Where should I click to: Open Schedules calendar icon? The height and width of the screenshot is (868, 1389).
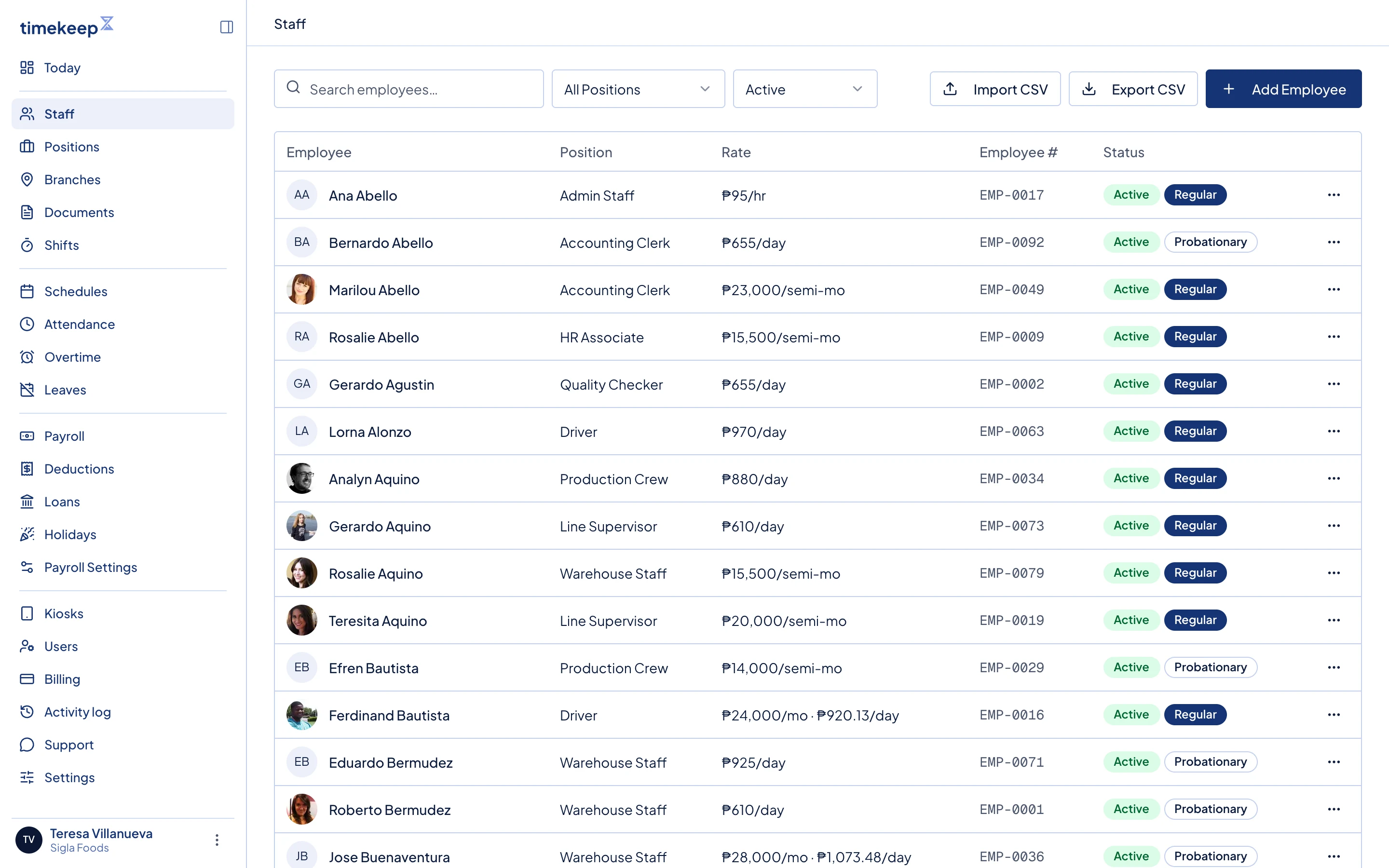pos(27,291)
